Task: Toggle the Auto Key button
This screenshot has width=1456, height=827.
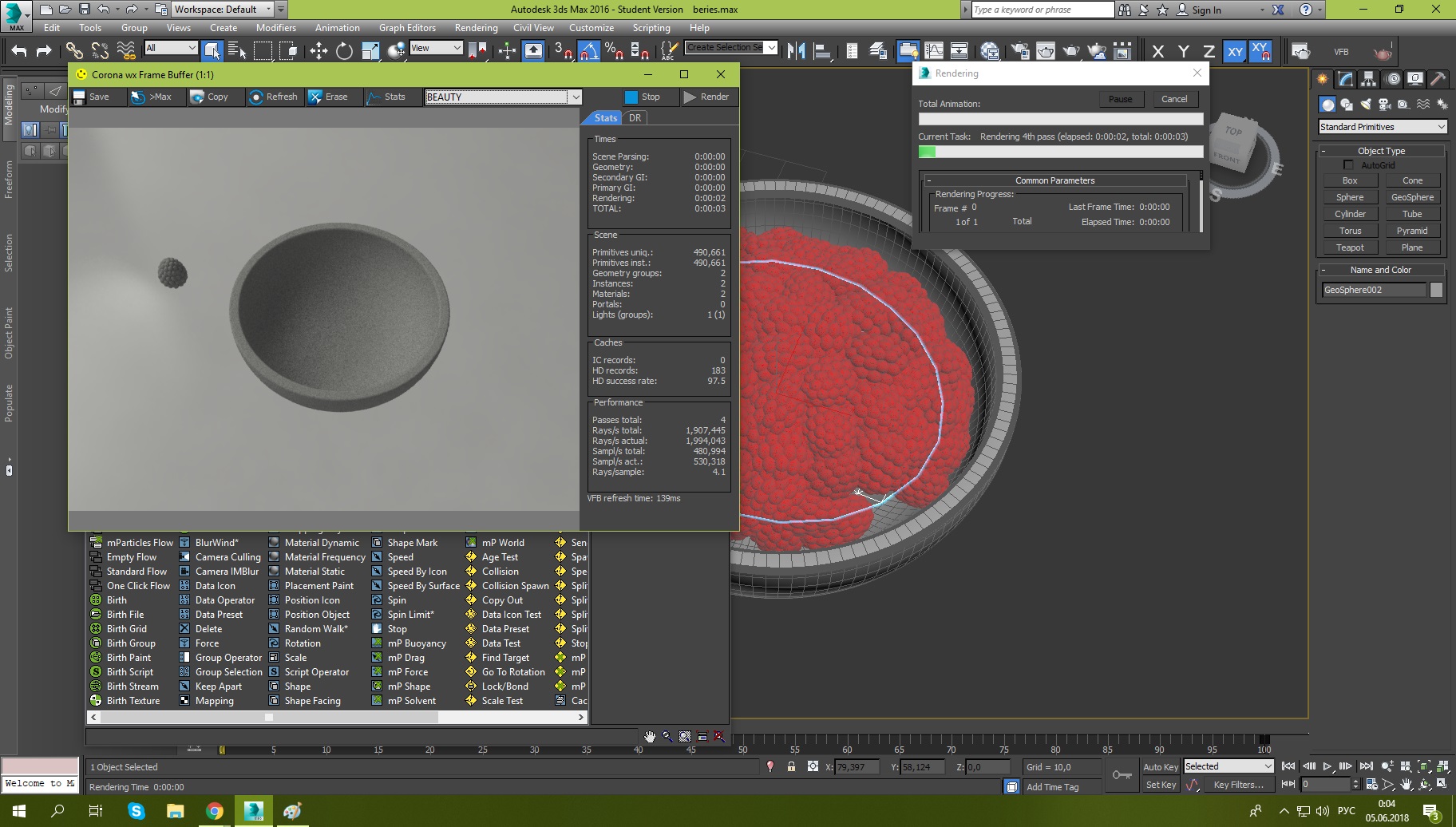Action: tap(1160, 767)
